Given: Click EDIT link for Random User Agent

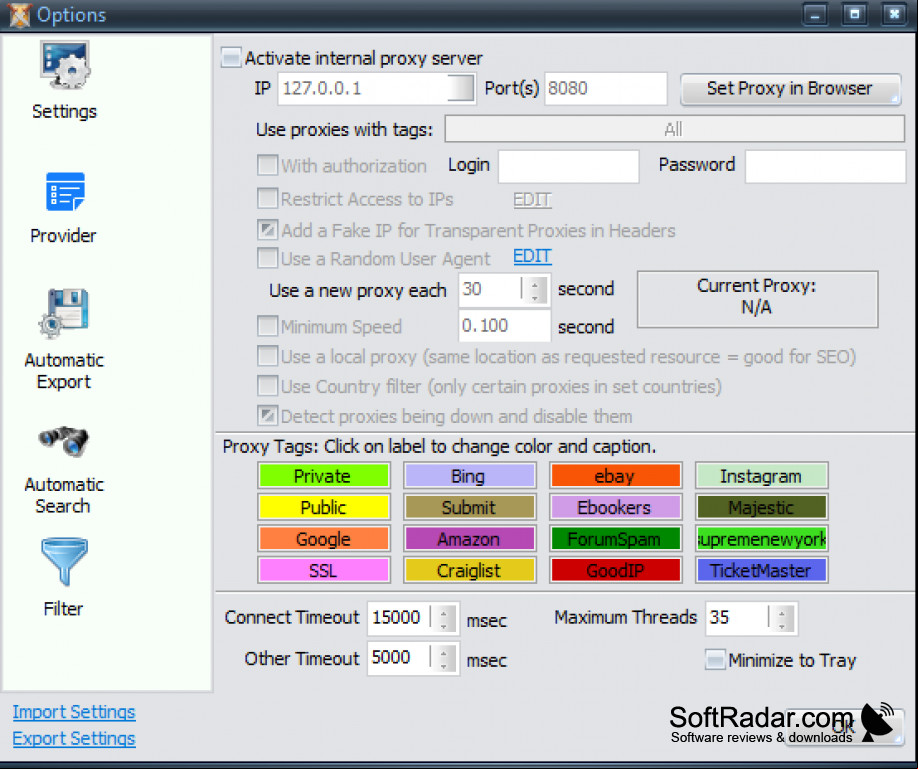Looking at the screenshot, I should coord(532,256).
